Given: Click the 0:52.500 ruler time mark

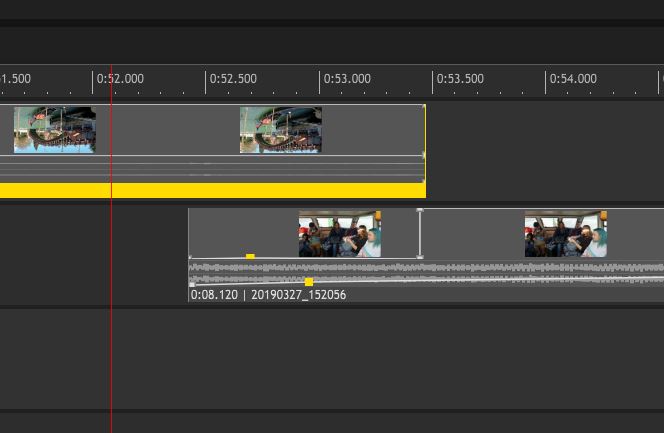Looking at the screenshot, I should (233, 79).
